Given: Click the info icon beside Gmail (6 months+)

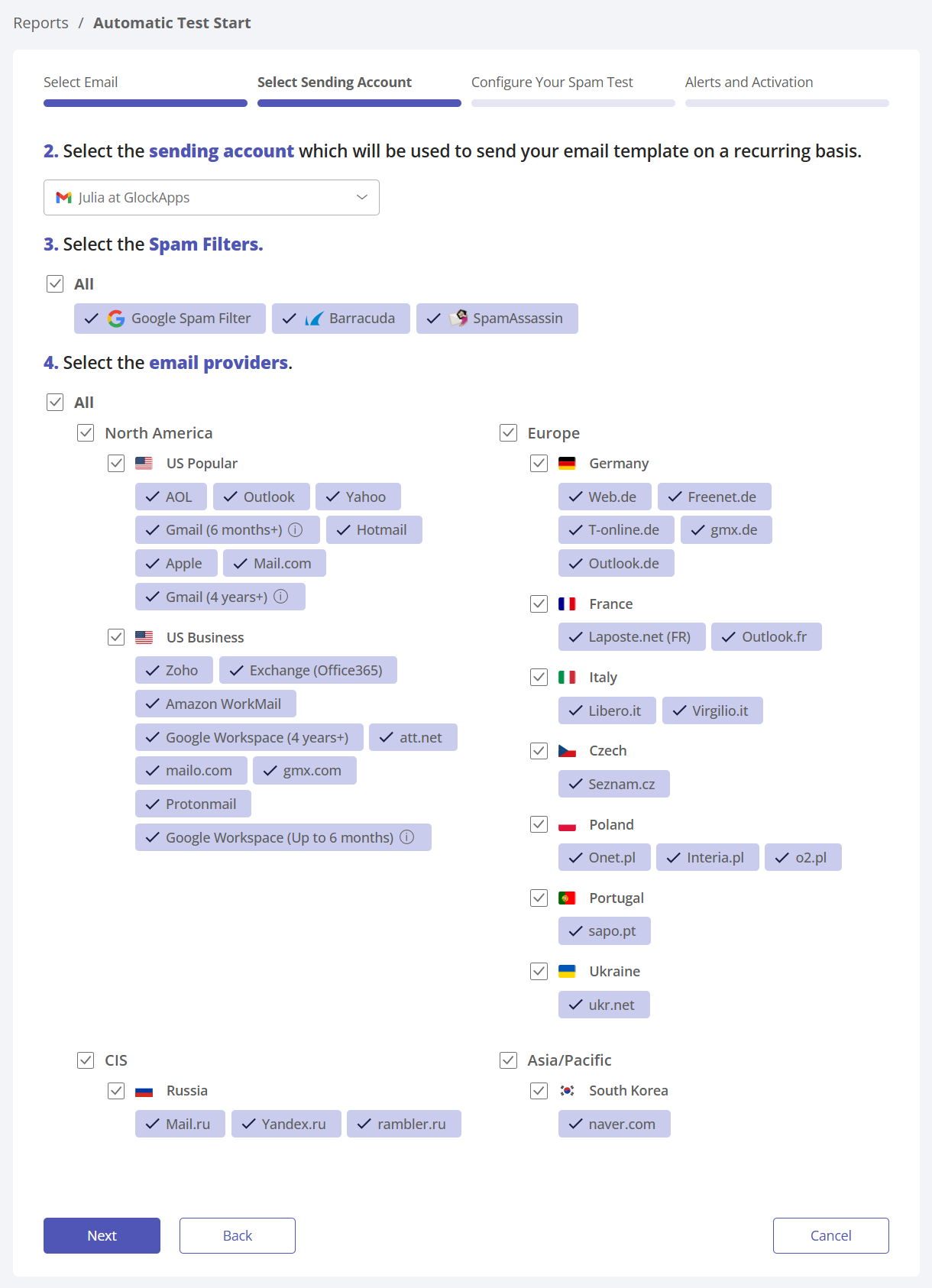Looking at the screenshot, I should (296, 529).
